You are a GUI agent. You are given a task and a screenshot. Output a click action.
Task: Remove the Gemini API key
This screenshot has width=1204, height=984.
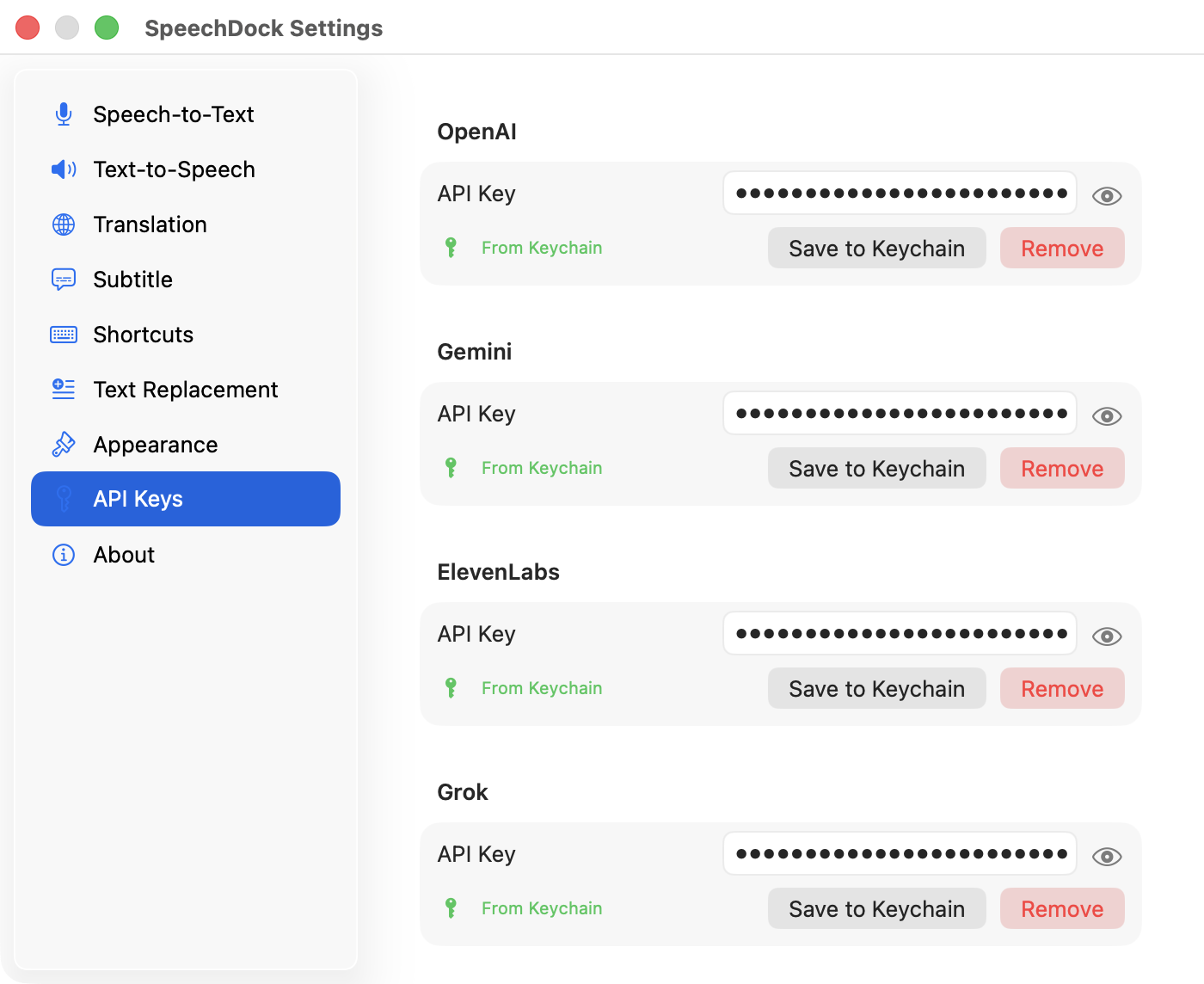[x=1062, y=468]
